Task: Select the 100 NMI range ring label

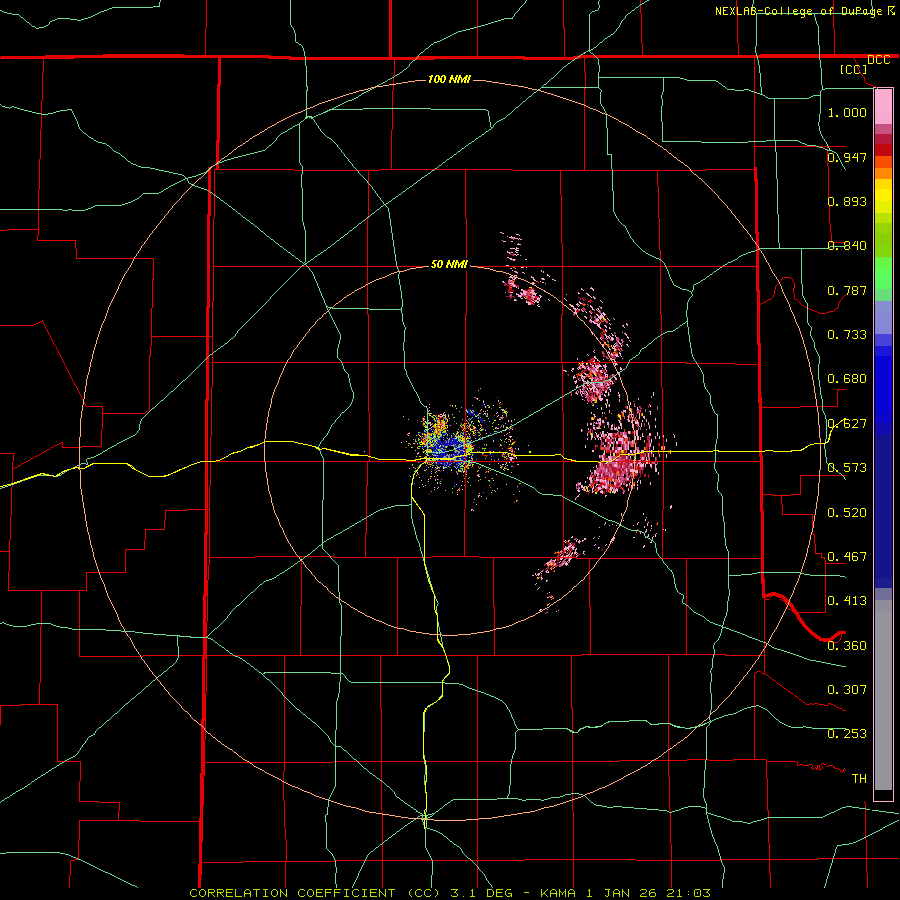Action: [449, 79]
